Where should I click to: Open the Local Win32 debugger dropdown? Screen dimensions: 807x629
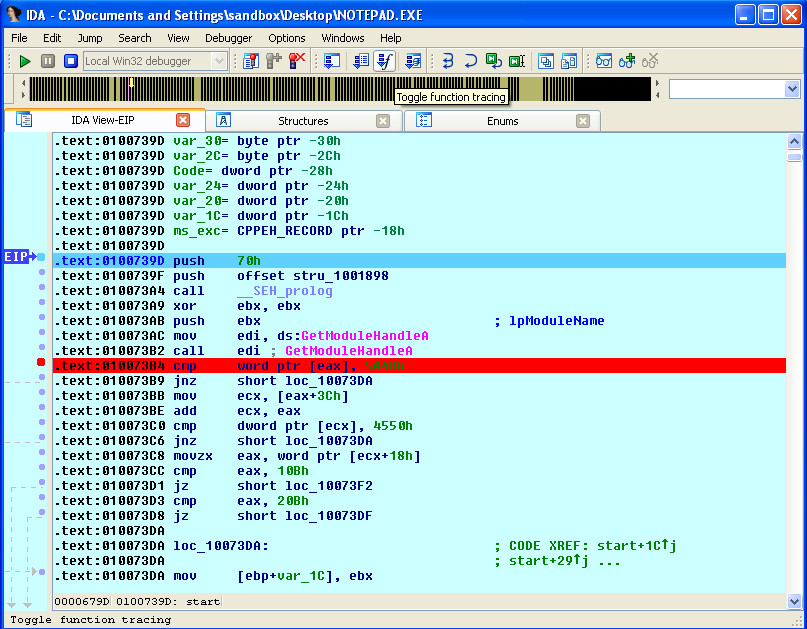(x=219, y=61)
